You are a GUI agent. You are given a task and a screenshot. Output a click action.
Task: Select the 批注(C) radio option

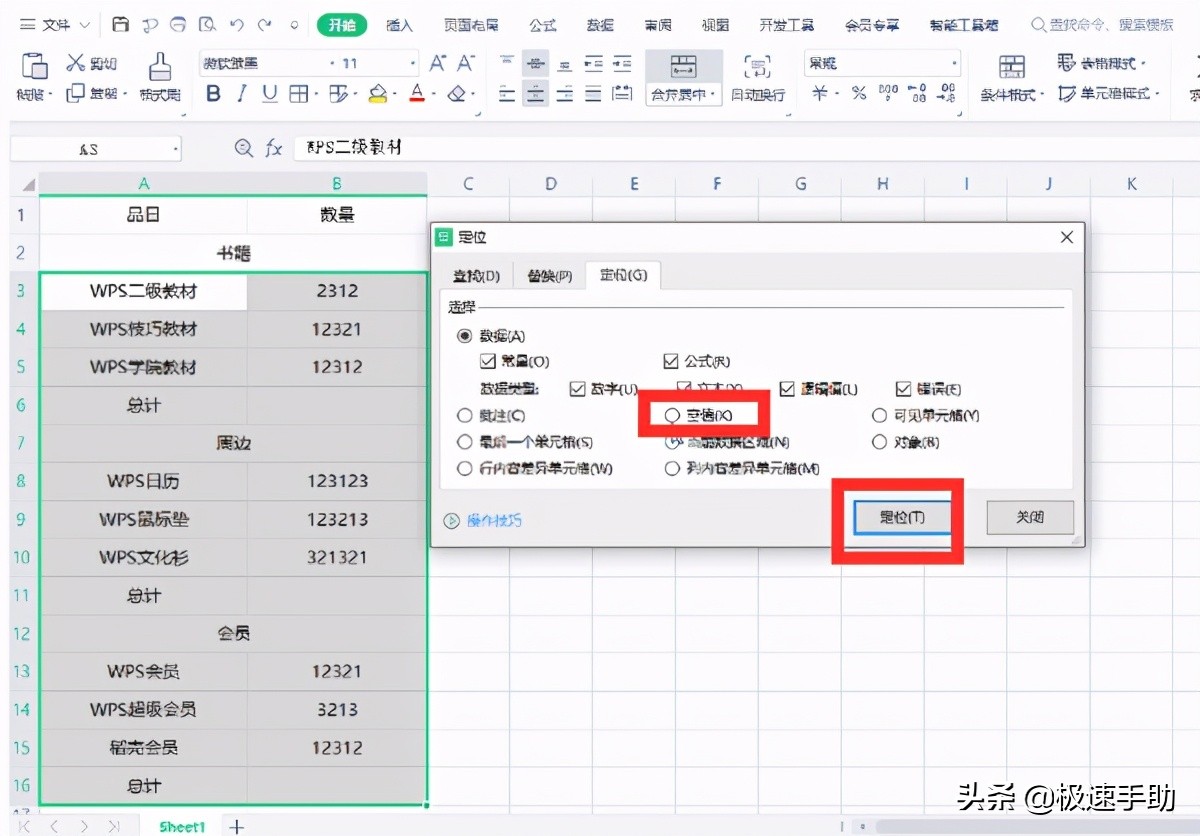tap(464, 415)
